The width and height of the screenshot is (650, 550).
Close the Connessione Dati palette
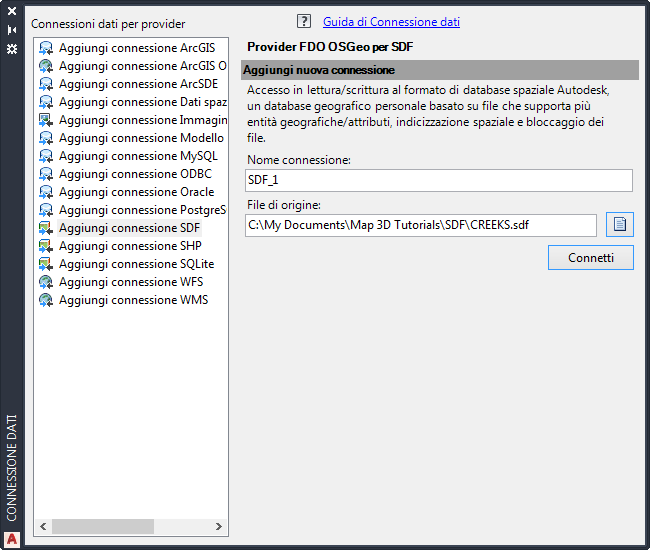click(12, 13)
